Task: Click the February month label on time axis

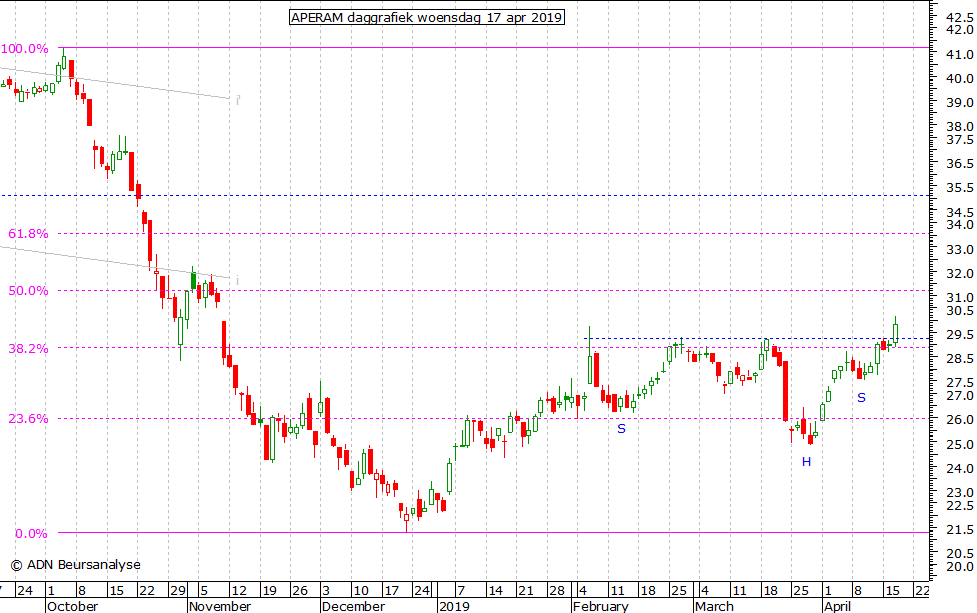Action: click(x=601, y=606)
